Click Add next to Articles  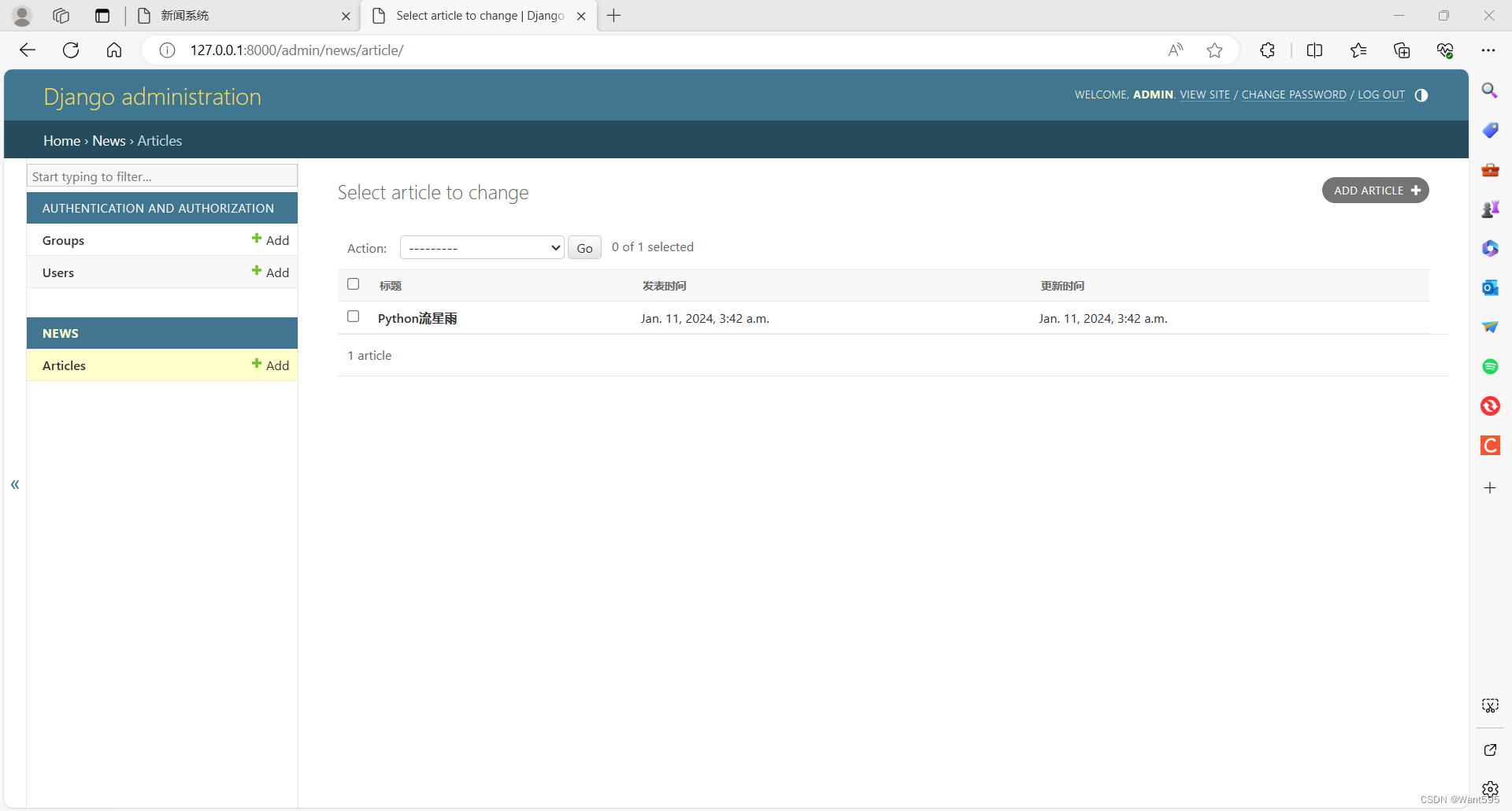point(270,365)
